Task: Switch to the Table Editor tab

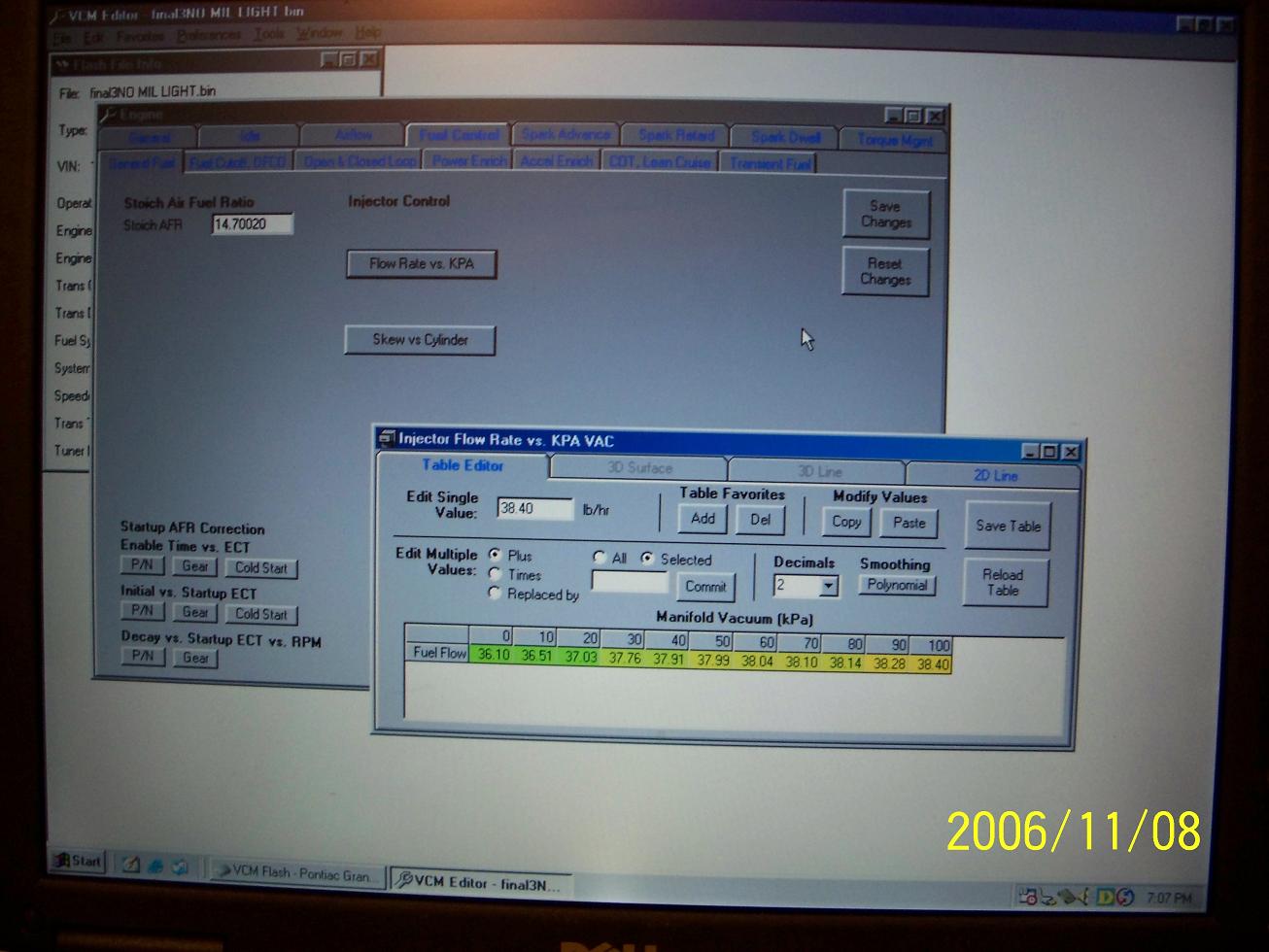Action: click(x=463, y=466)
